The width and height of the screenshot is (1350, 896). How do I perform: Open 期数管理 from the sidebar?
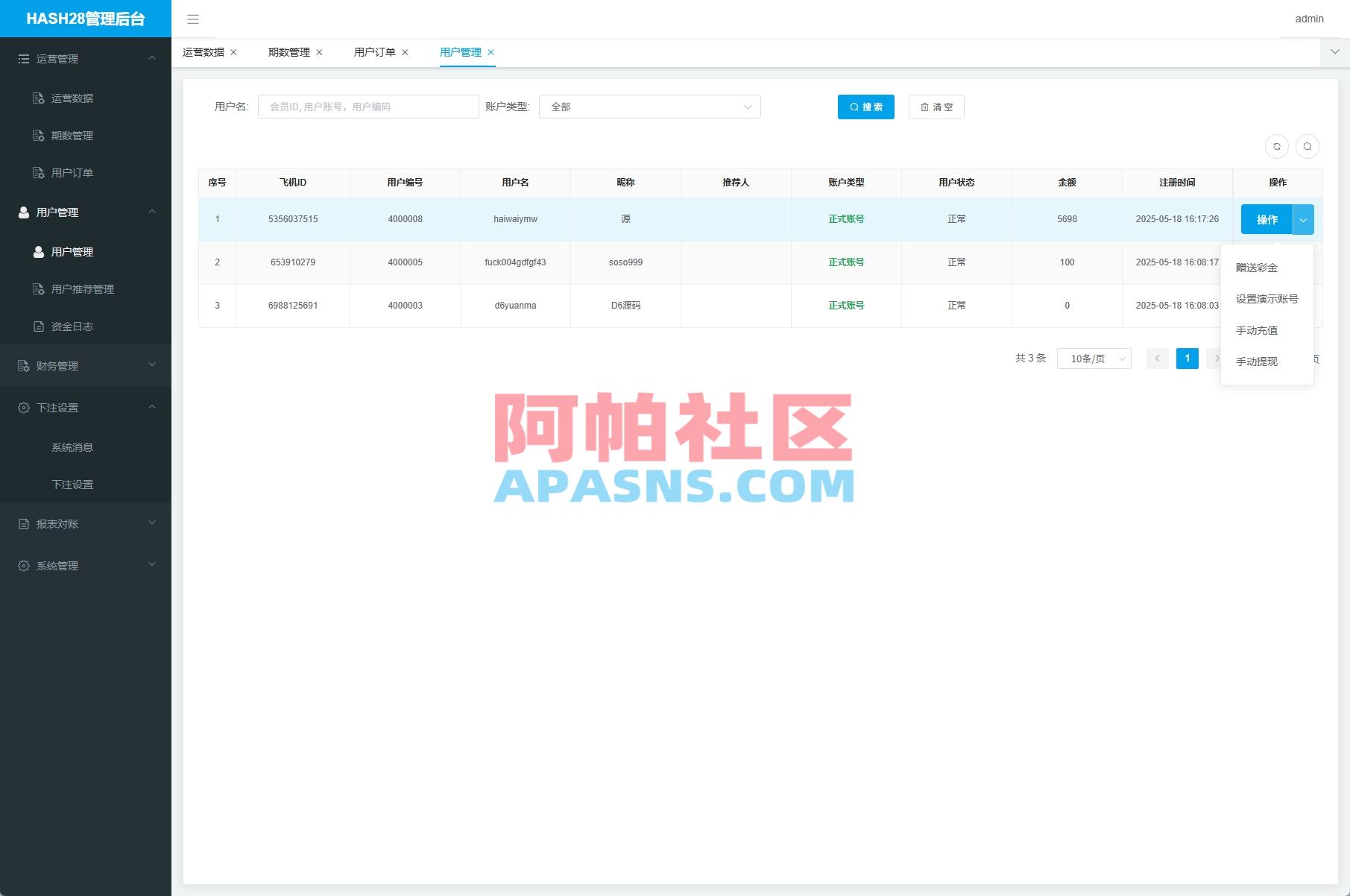(72, 135)
